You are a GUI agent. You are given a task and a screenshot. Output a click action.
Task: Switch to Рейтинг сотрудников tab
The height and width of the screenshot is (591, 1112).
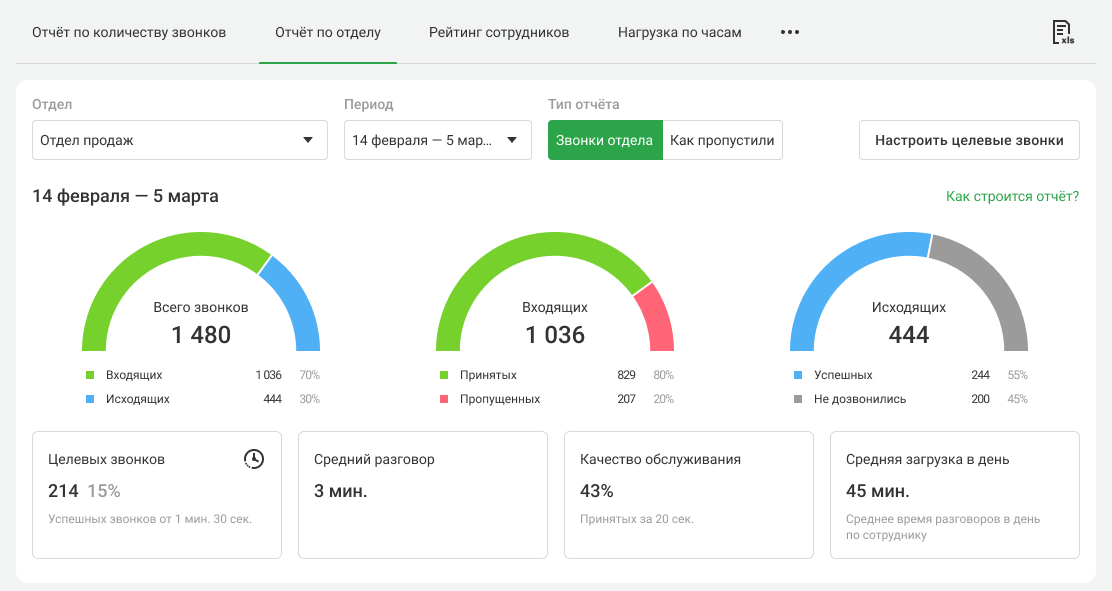499,32
